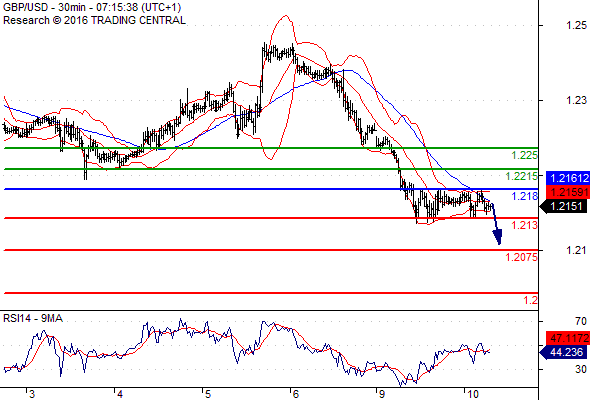Click the red 1.2075 support level label

click(x=522, y=257)
